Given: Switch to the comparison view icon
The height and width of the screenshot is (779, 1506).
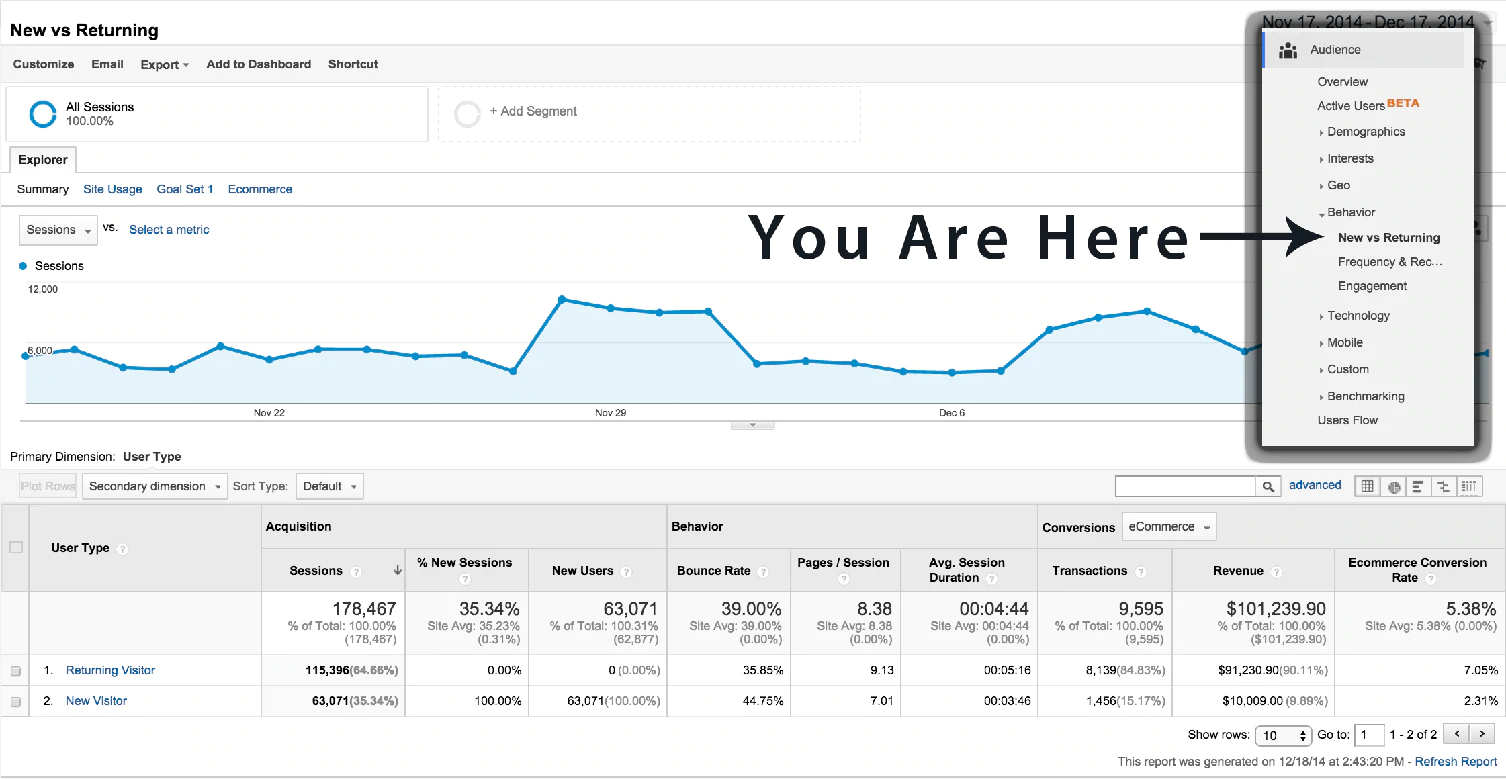Looking at the screenshot, I should [1443, 486].
